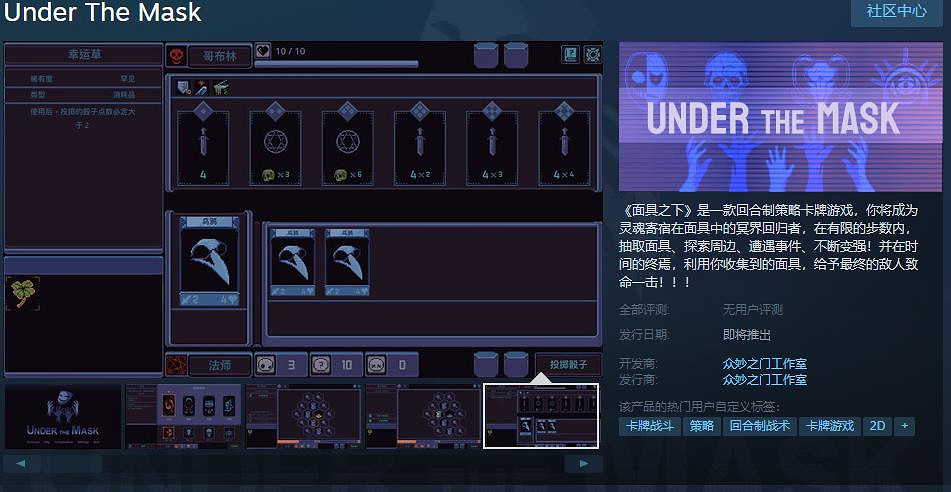The width and height of the screenshot is (951, 492).
Task: Click the wand status icon above the cards
Action: (x=201, y=88)
